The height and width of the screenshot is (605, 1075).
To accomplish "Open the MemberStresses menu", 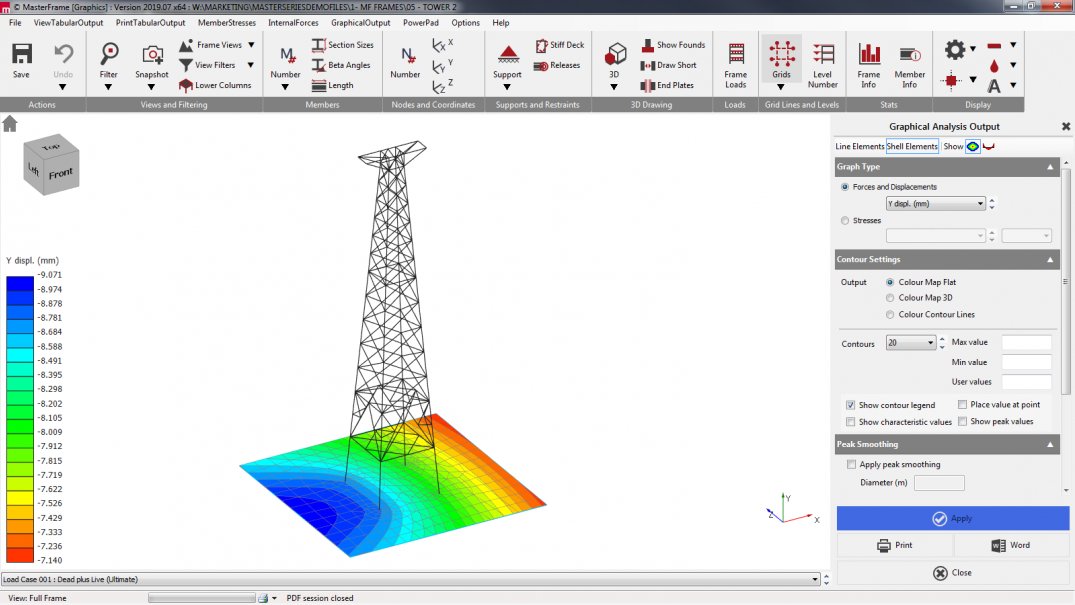I will (x=227, y=23).
